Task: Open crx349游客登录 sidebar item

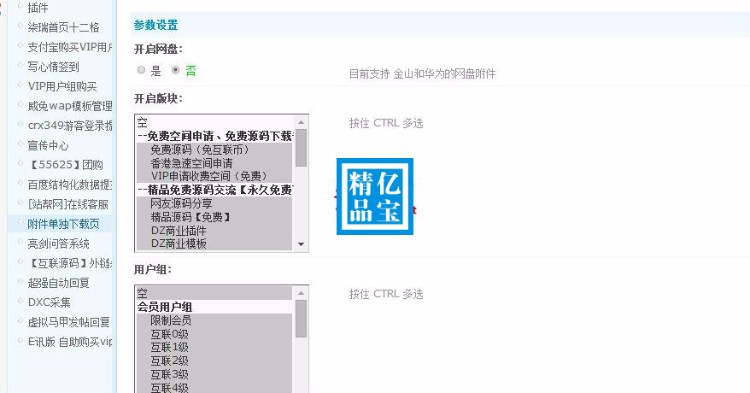Action: point(70,126)
